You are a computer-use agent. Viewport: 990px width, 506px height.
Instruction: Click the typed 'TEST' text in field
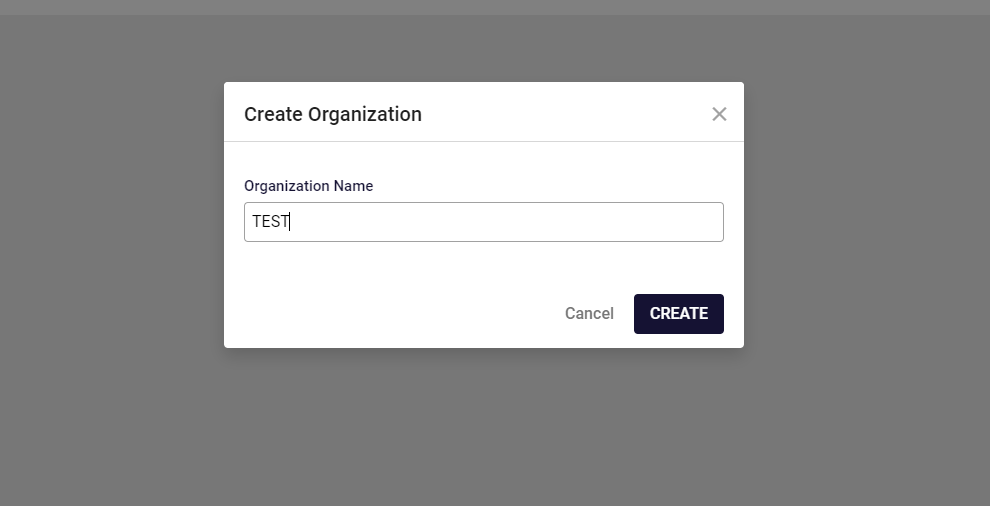pos(270,222)
